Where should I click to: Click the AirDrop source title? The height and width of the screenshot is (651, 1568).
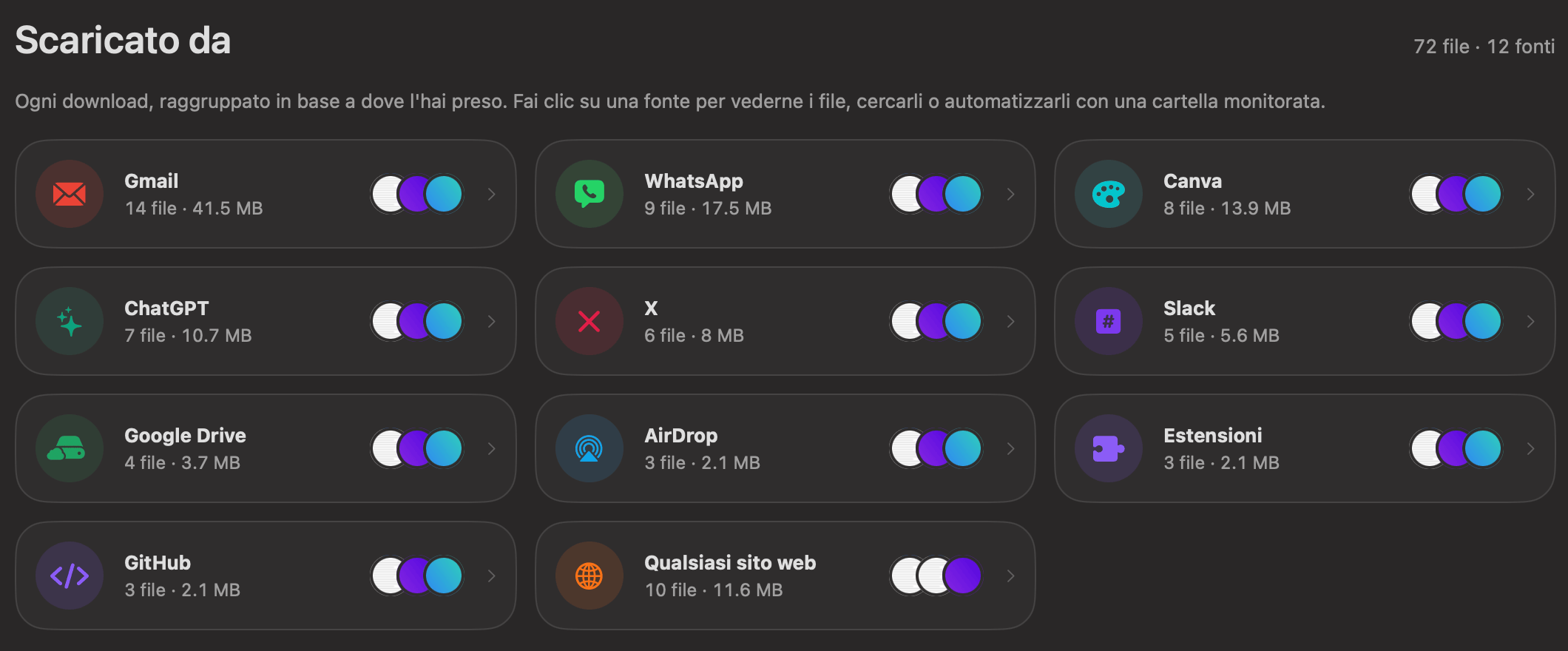coord(680,436)
